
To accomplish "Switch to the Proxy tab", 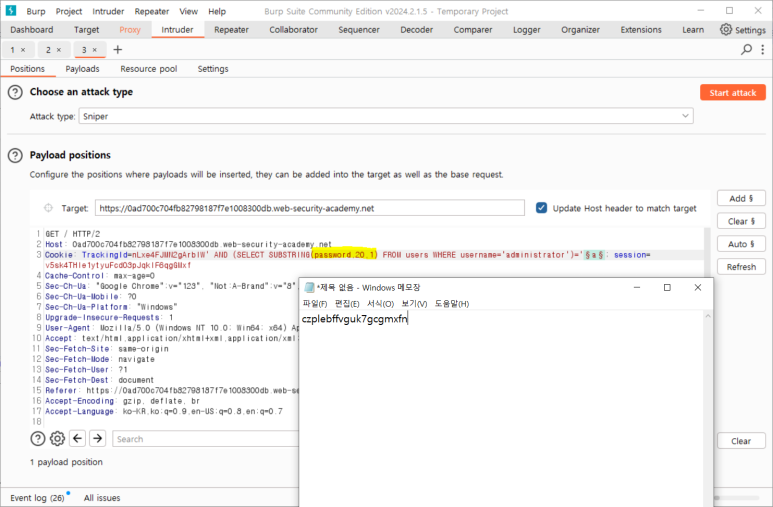I will 130,30.
